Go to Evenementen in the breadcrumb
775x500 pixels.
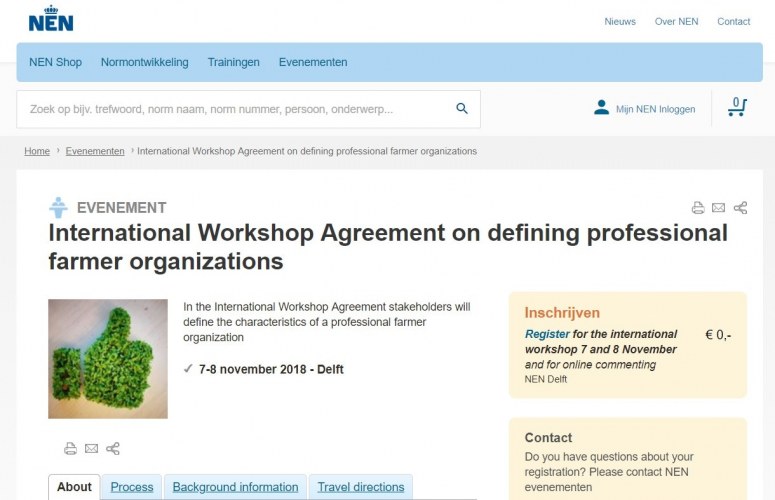click(x=95, y=151)
